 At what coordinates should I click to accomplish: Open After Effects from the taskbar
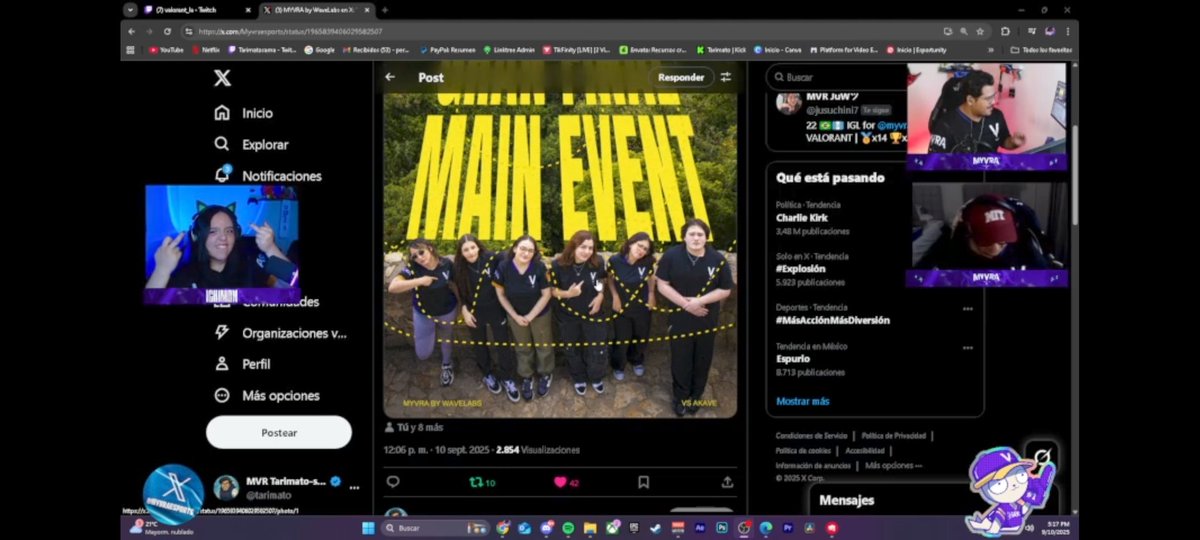click(x=699, y=528)
